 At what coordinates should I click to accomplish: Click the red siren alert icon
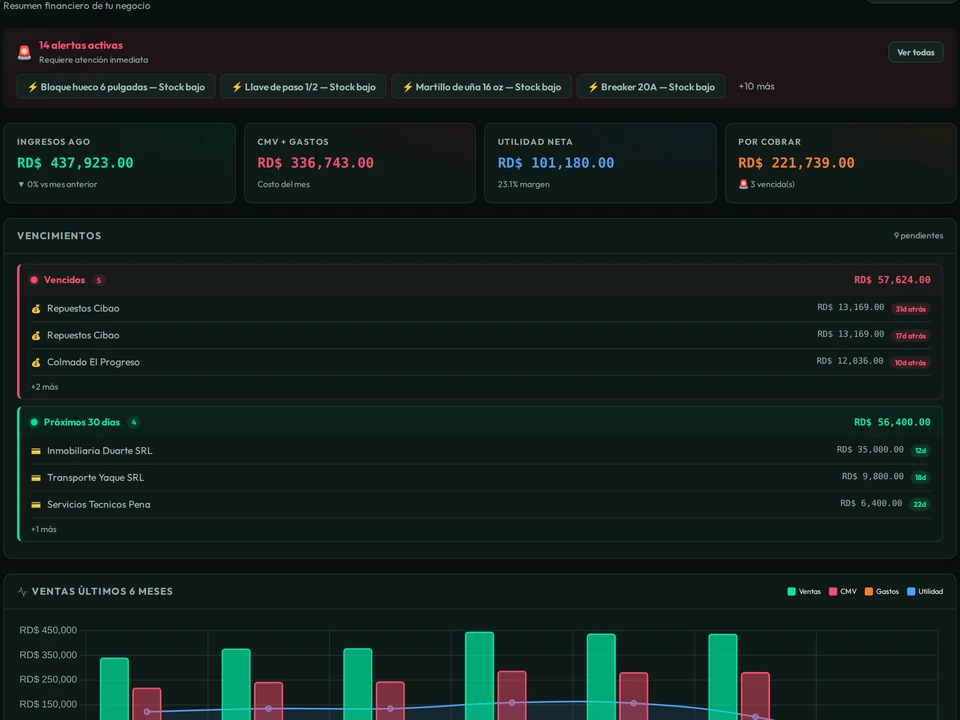pyautogui.click(x=24, y=53)
